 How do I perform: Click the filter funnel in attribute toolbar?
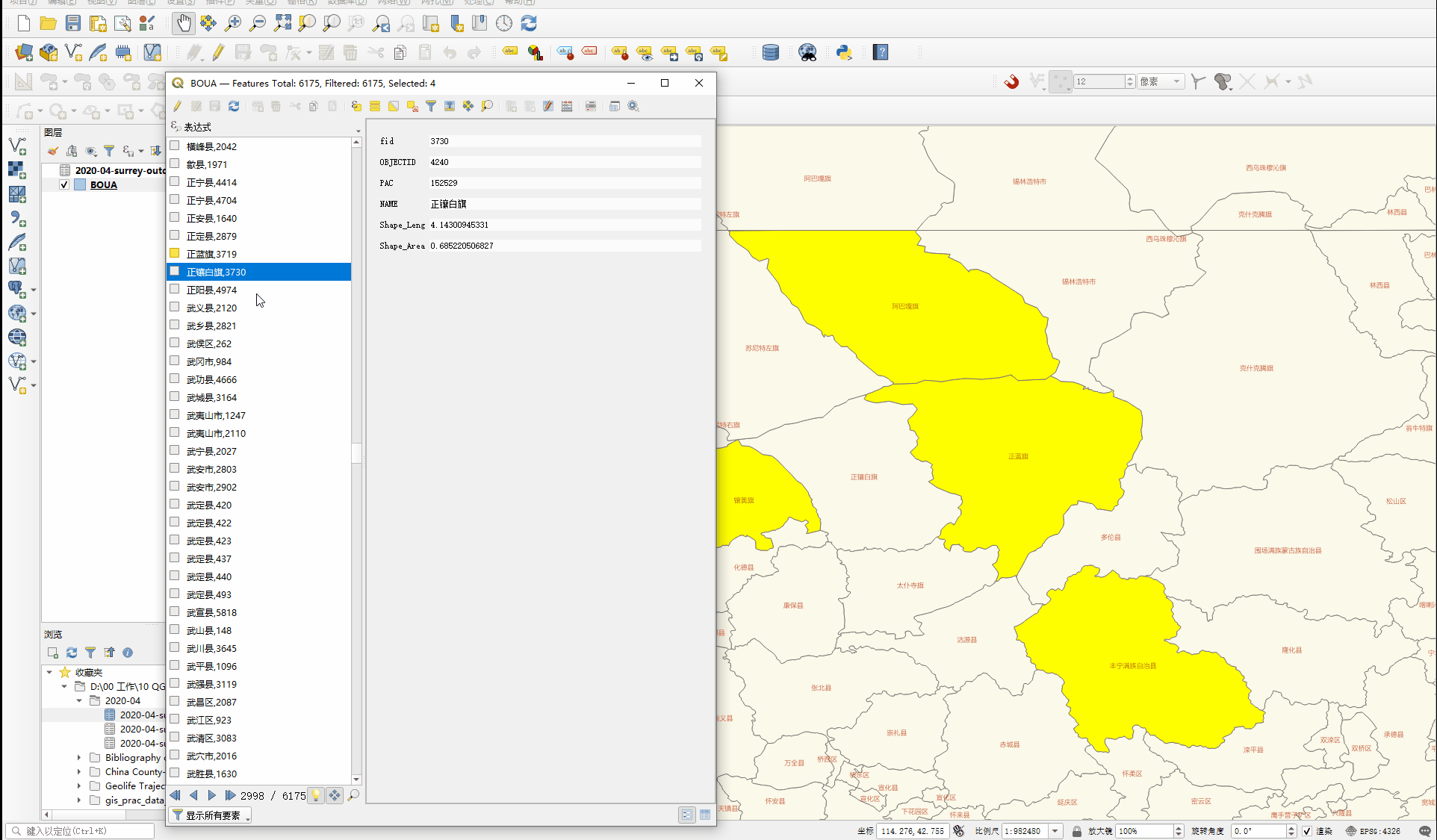tap(431, 106)
